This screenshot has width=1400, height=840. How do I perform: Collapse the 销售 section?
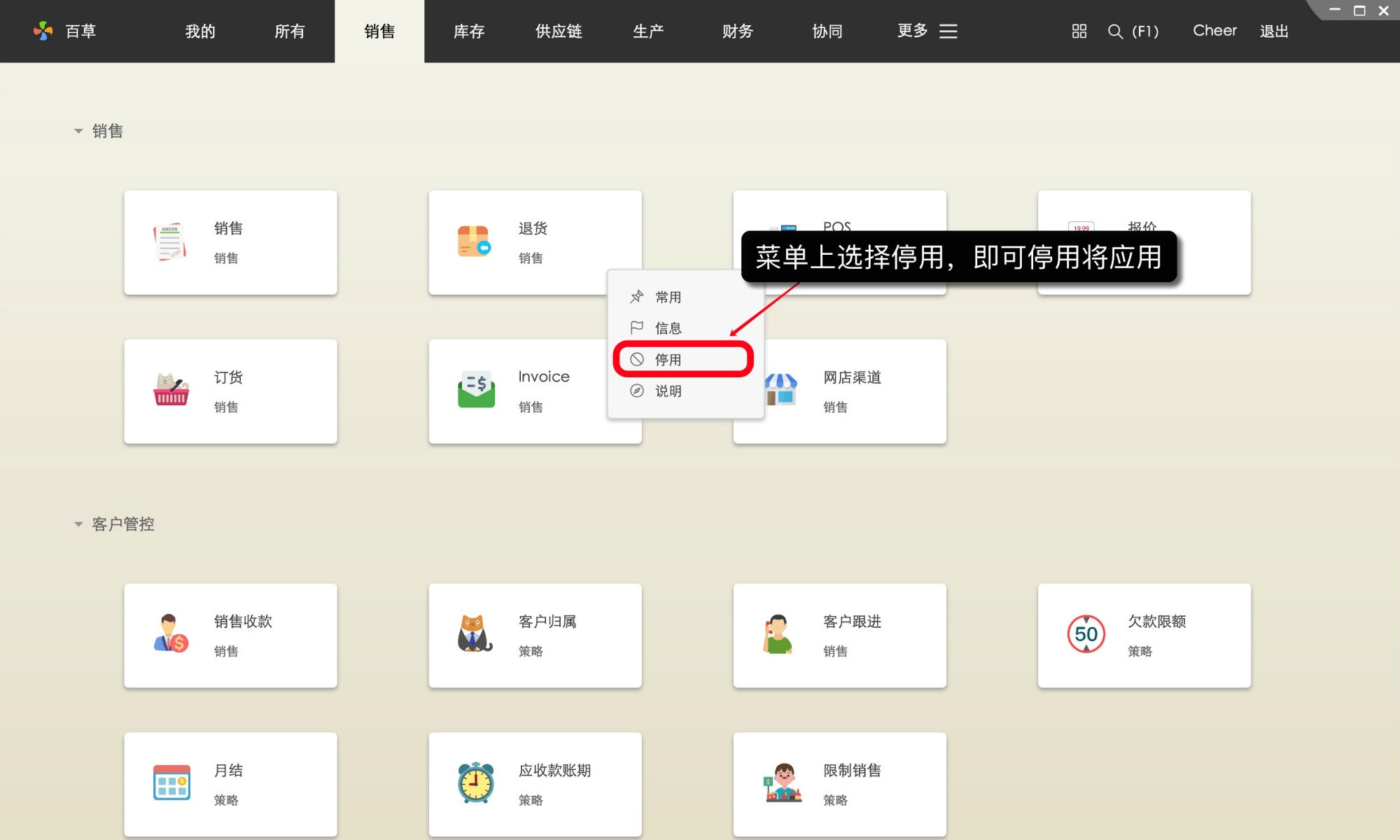(x=78, y=131)
